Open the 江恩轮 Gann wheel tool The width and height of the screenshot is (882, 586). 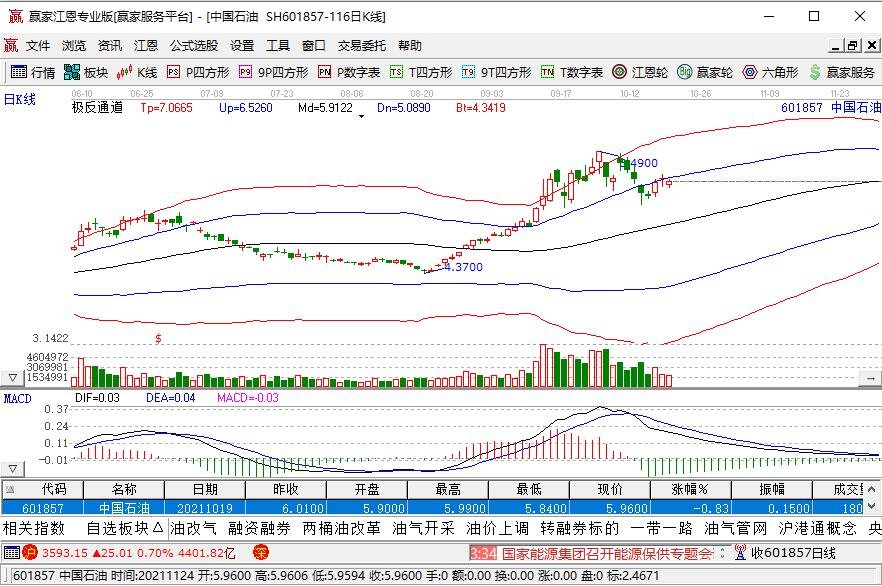(x=640, y=72)
